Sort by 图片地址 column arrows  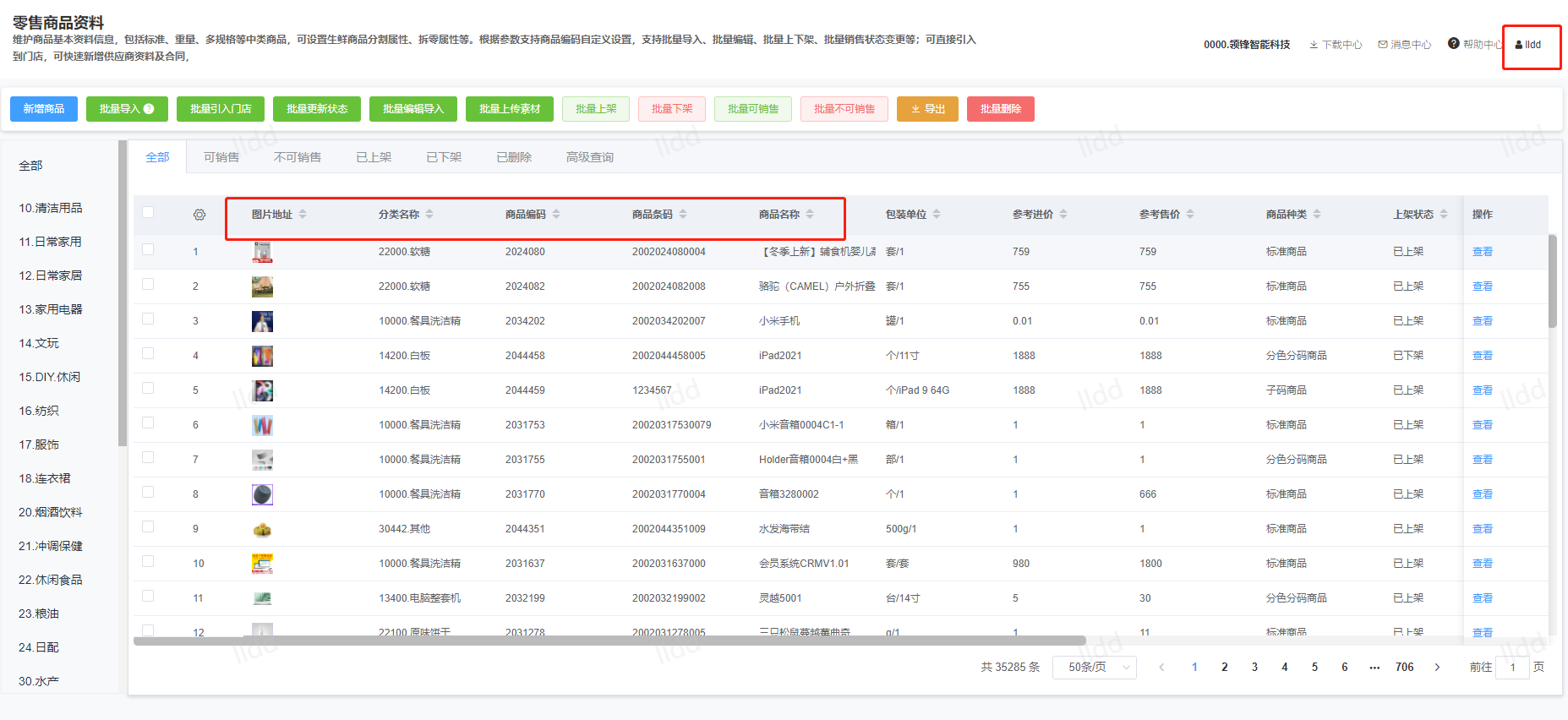pyautogui.click(x=303, y=215)
